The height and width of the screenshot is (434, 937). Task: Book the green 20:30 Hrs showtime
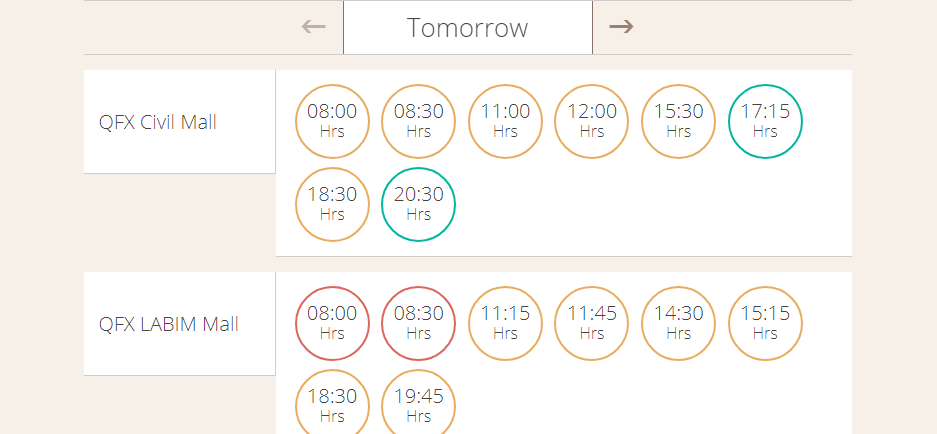point(418,204)
